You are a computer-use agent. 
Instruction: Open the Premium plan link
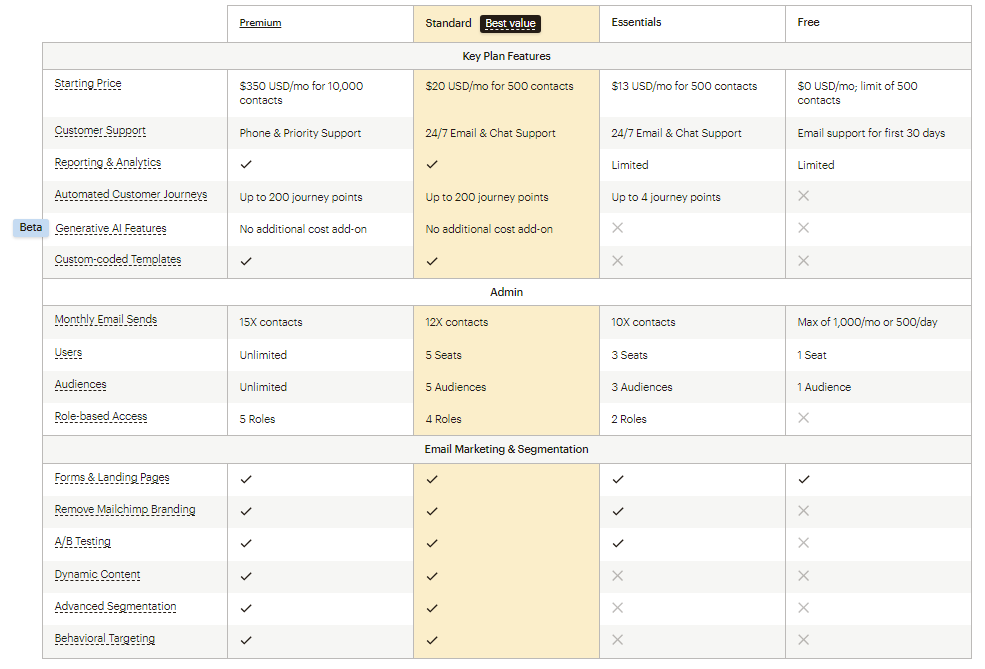(x=260, y=23)
